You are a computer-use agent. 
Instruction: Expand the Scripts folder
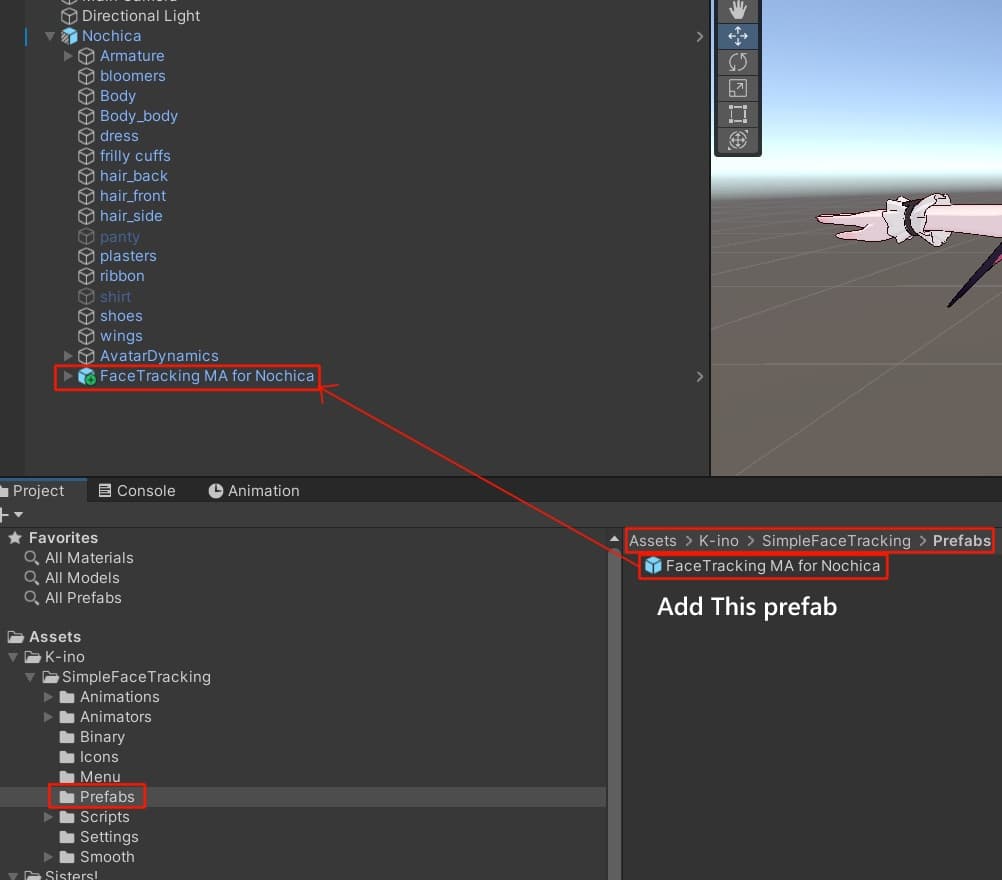[48, 817]
